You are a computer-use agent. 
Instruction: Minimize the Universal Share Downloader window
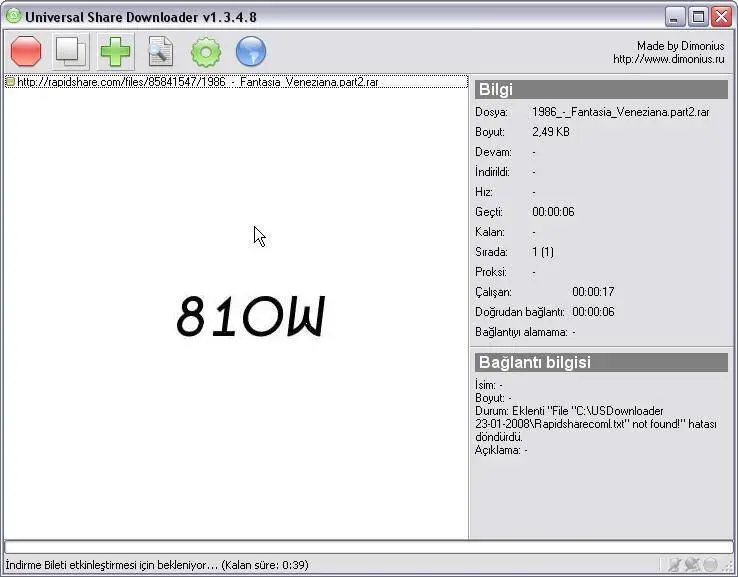click(675, 17)
